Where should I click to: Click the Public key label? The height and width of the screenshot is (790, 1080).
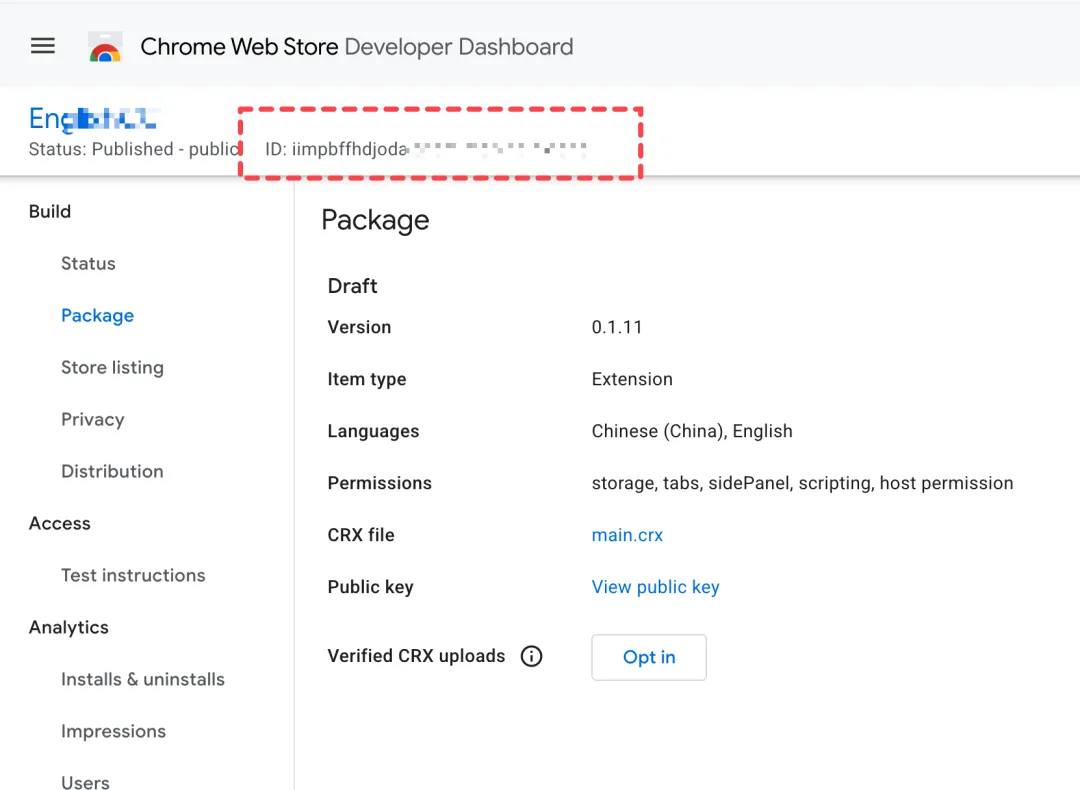coord(371,587)
